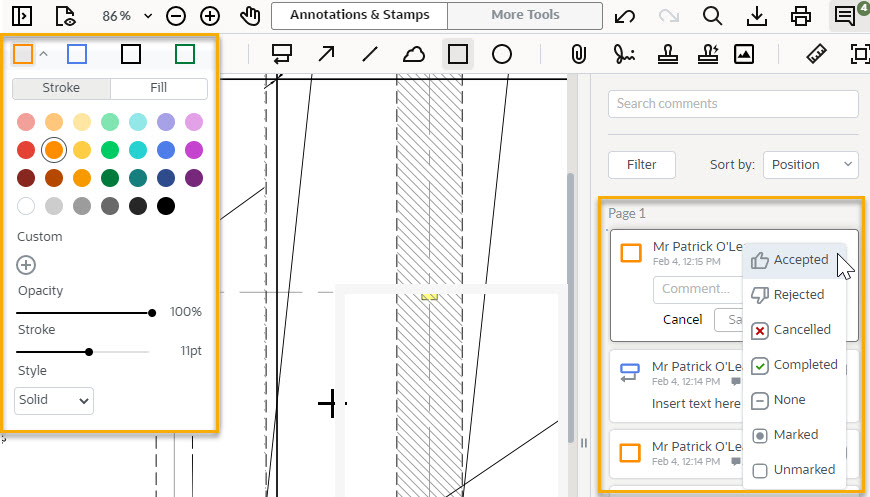Redo the last action

tap(669, 16)
